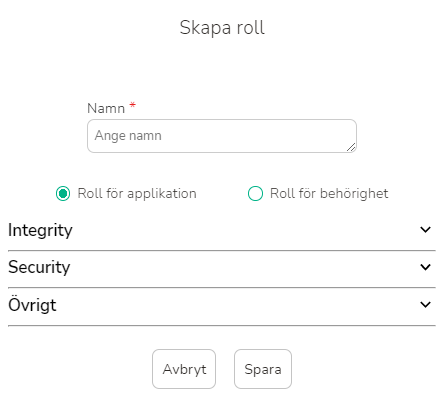Expand the Integrity section header
Viewport: 446px width, 409px height.
222,230
